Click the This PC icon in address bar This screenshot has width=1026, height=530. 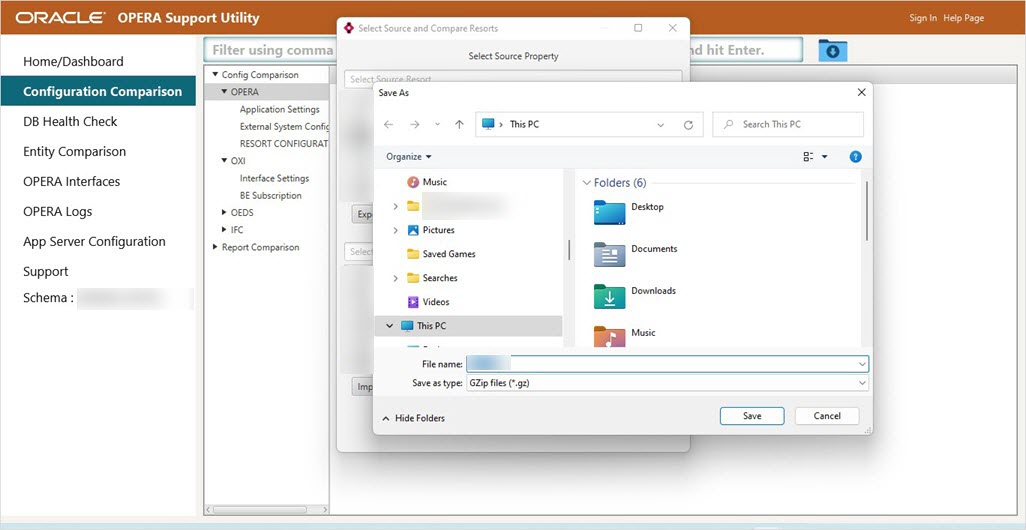[487, 124]
